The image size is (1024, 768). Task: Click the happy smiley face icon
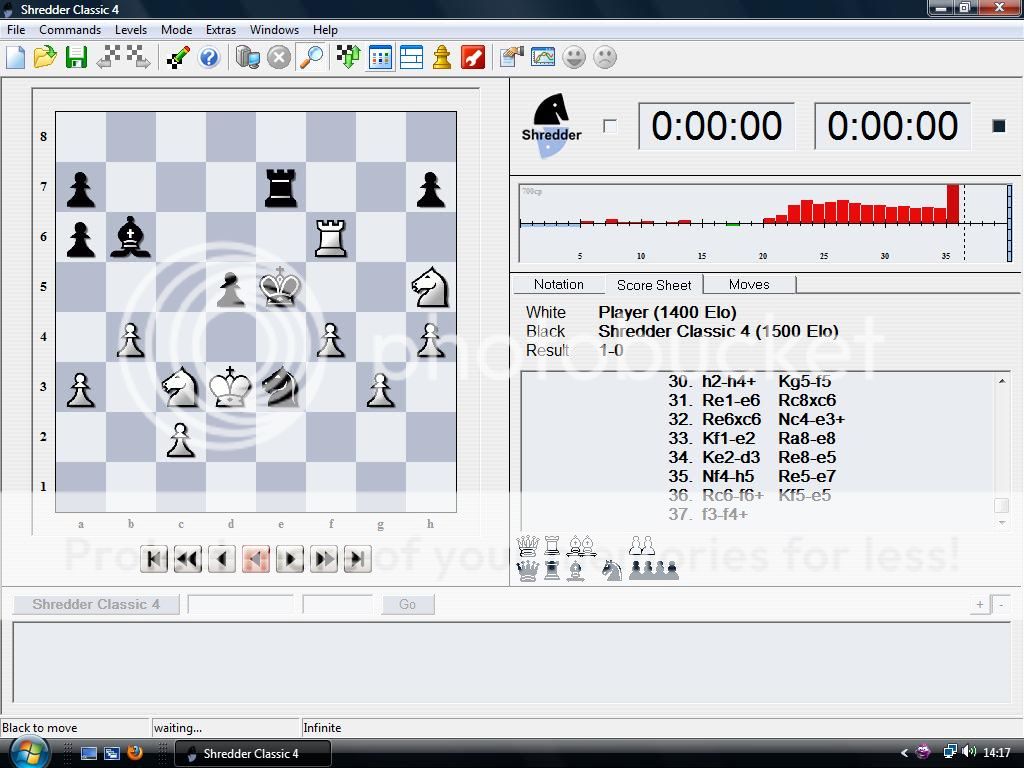pos(574,57)
